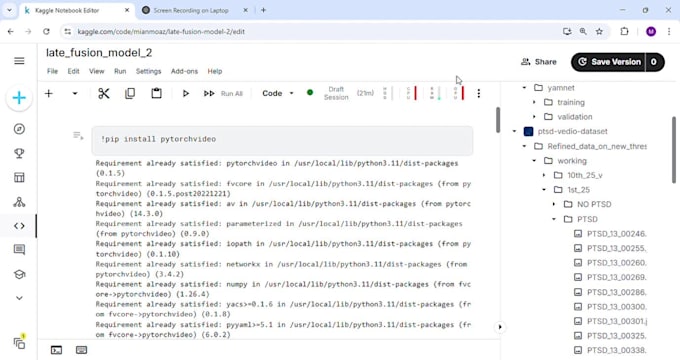Open the keyboard shortcuts icon at bottom
680x360 pixels.
click(82, 350)
